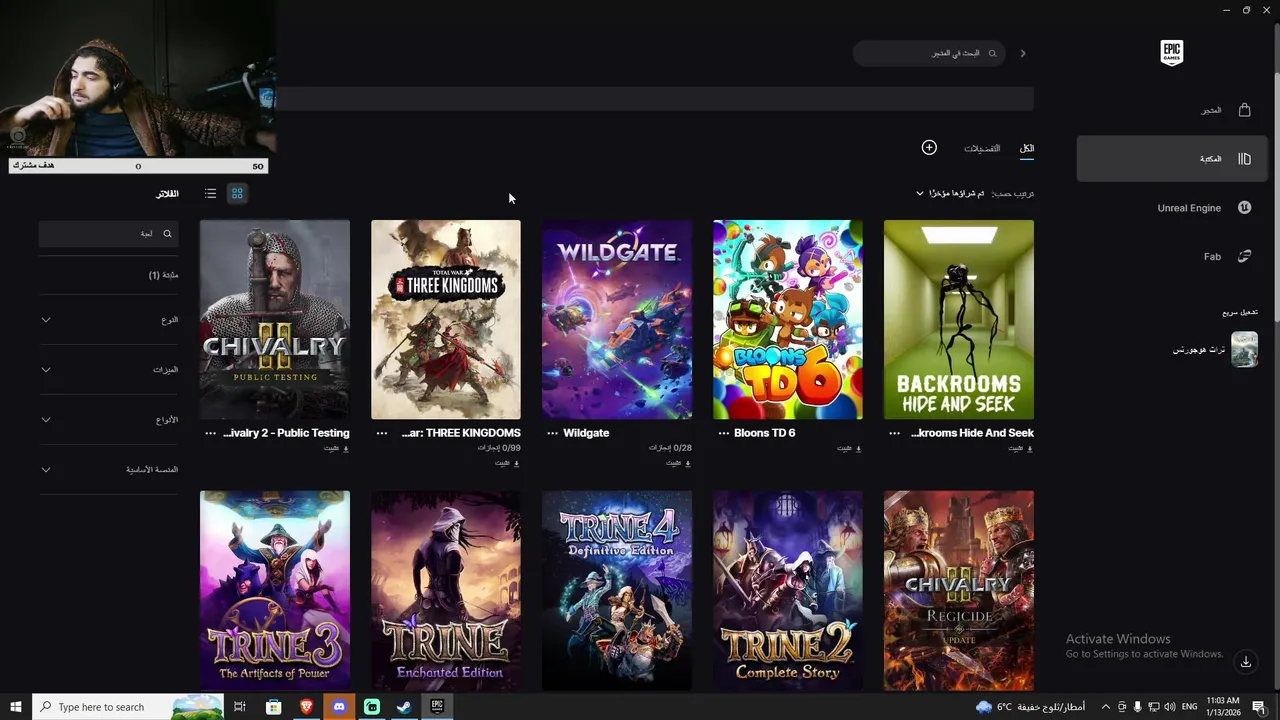Expand the Genre (النوع) filter
Screen dimensions: 1280x720
(109, 320)
